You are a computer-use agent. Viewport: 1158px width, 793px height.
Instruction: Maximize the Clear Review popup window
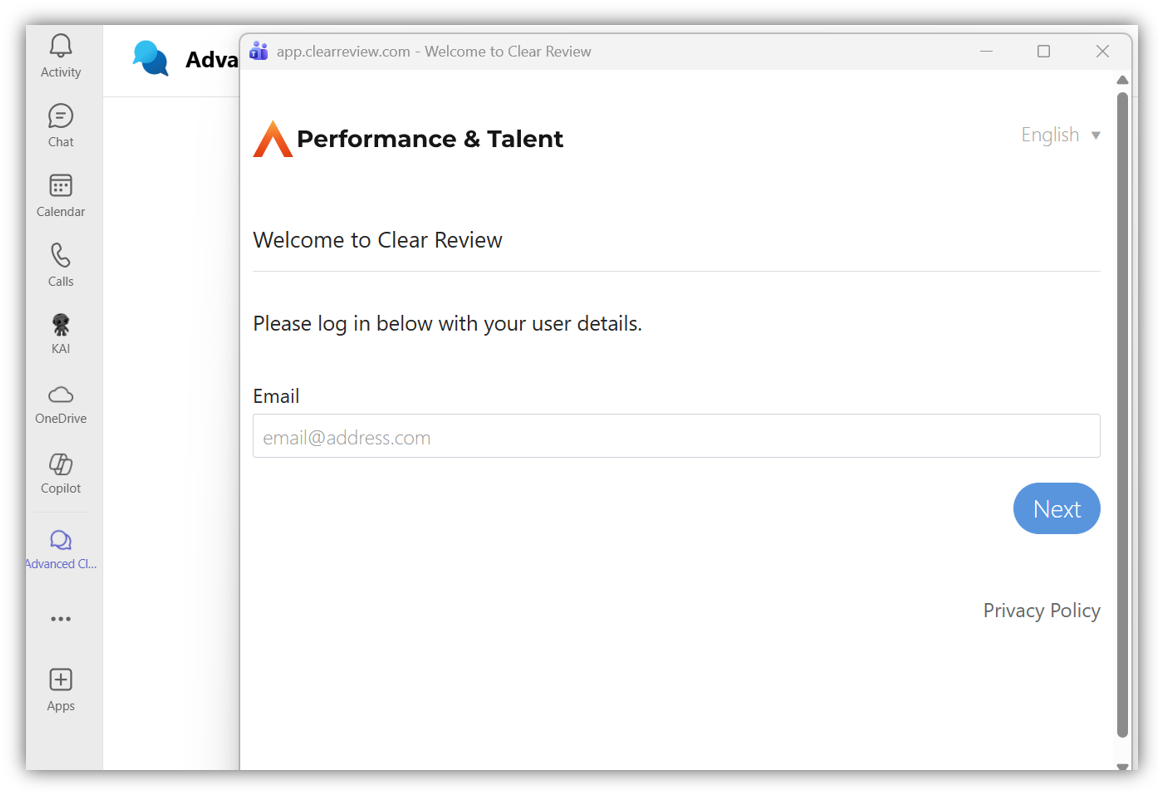[1043, 51]
